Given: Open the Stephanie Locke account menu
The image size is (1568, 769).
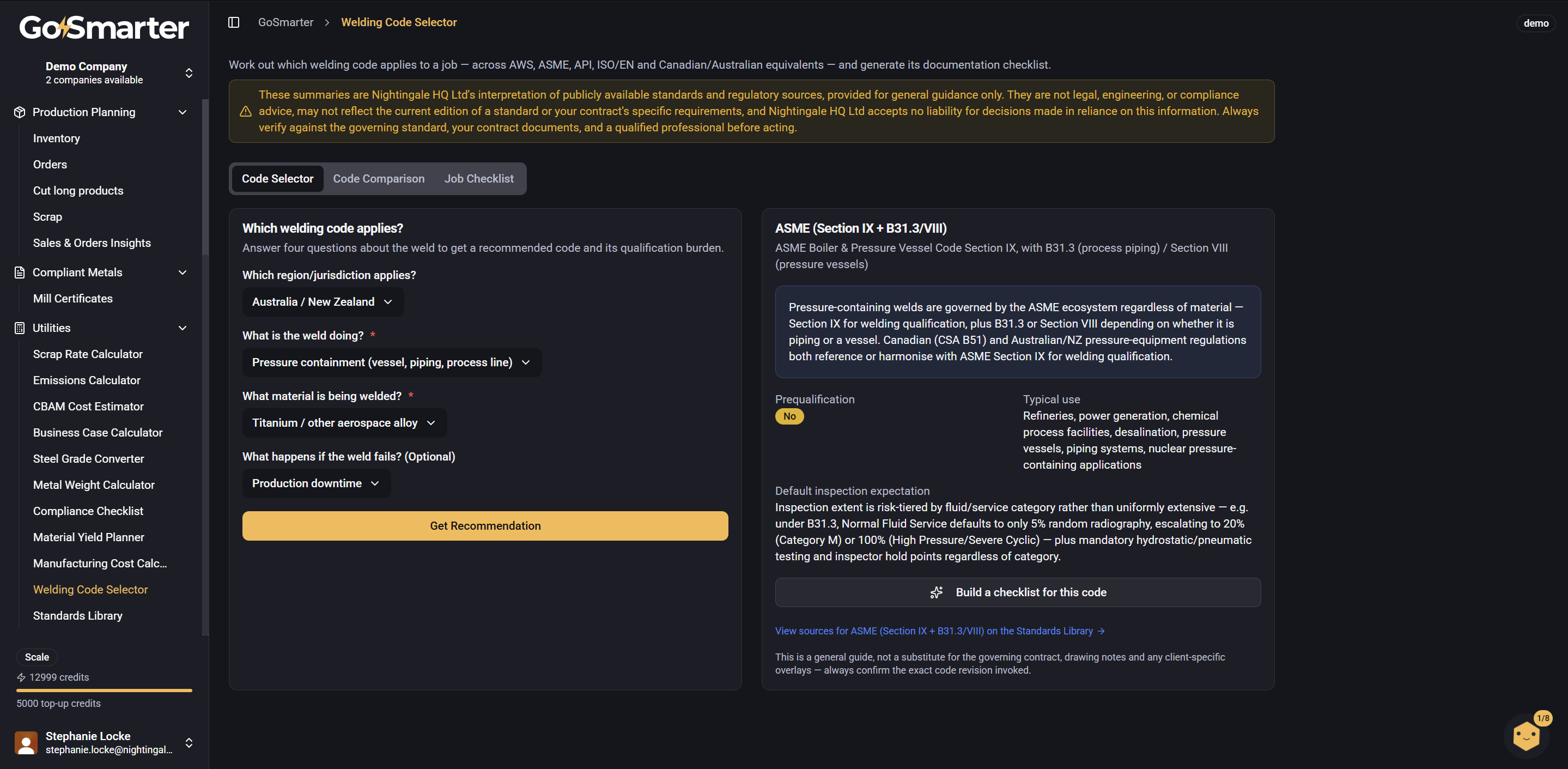Looking at the screenshot, I should coord(104,742).
